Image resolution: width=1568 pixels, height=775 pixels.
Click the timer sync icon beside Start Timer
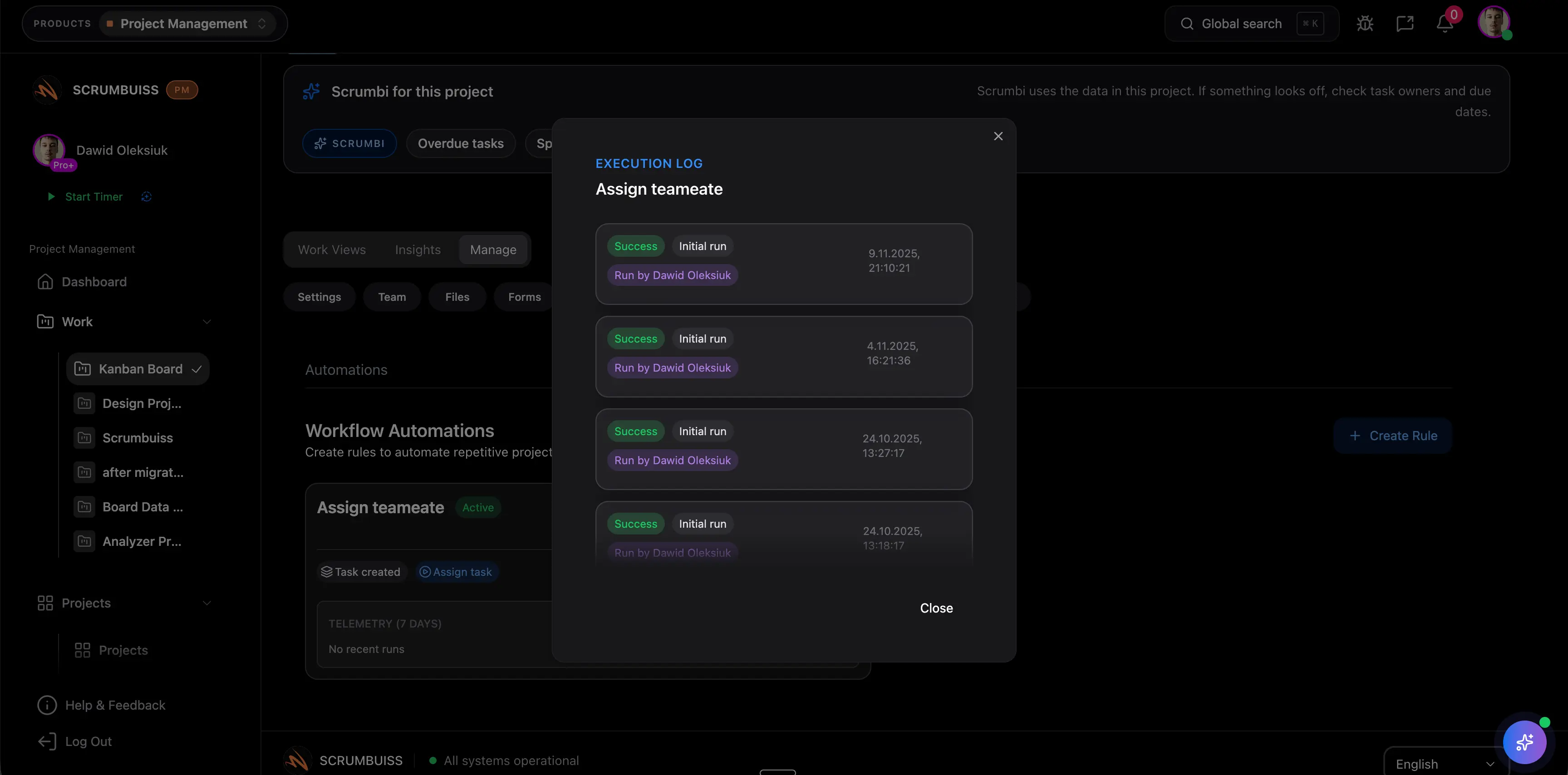pos(146,196)
